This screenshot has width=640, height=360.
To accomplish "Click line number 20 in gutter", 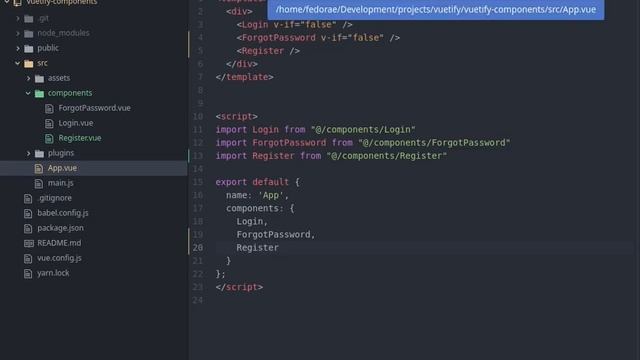I will click(x=198, y=248).
